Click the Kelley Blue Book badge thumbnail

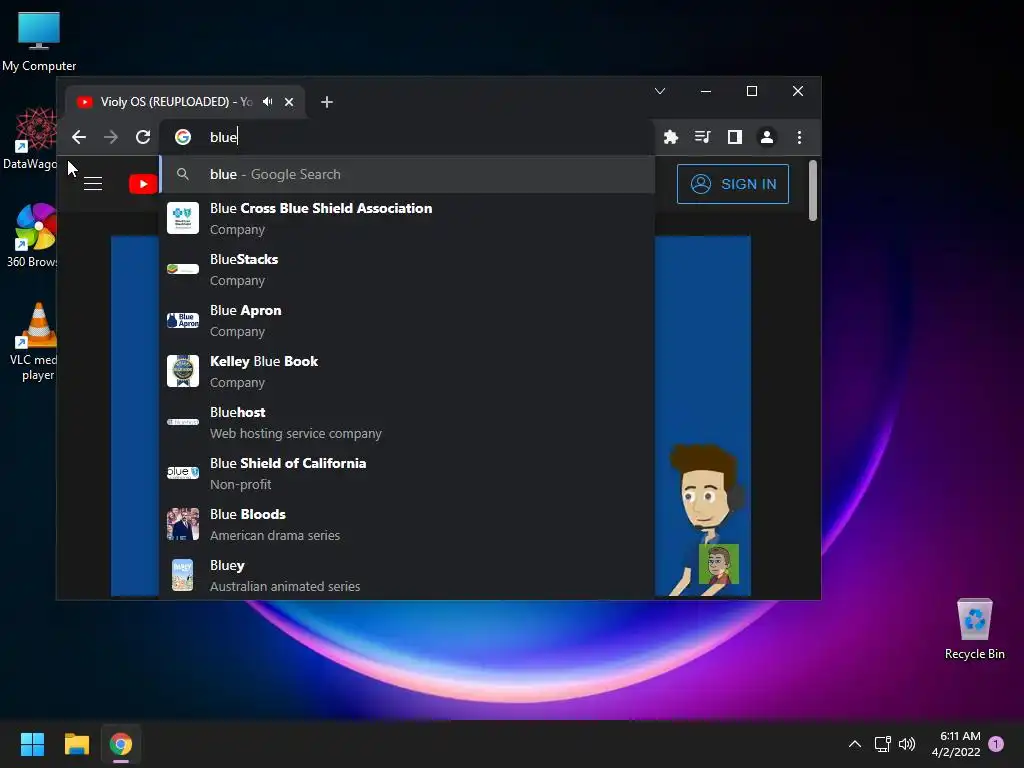183,371
